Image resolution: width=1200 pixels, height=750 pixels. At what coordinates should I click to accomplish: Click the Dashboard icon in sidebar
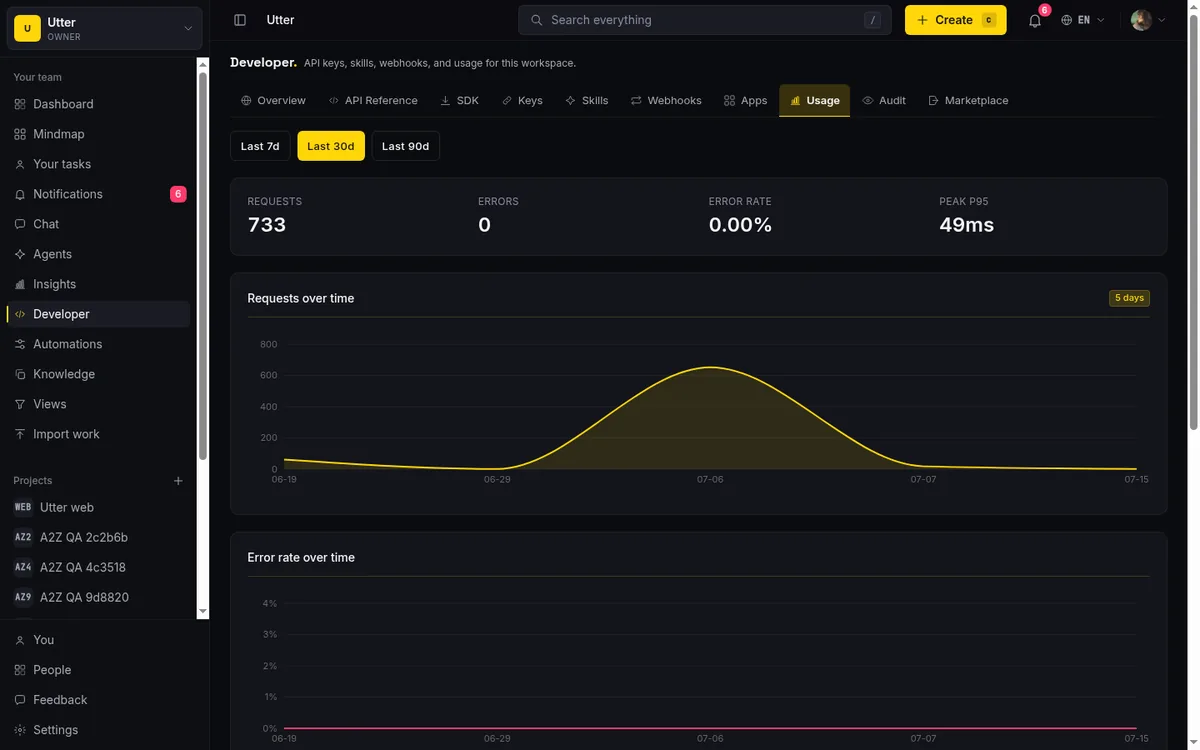[x=20, y=104]
